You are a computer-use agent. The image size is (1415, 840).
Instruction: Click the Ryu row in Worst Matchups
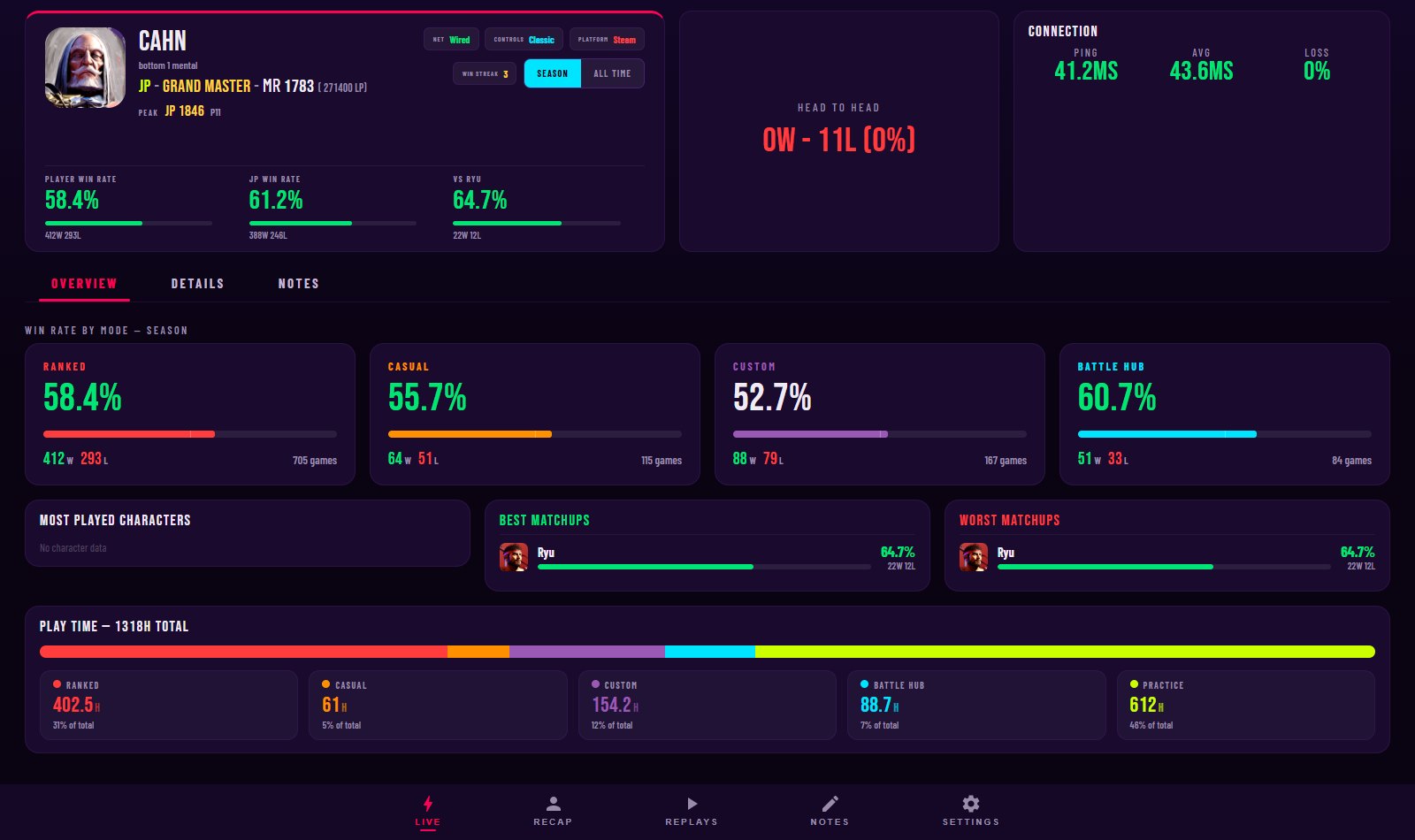[1167, 557]
